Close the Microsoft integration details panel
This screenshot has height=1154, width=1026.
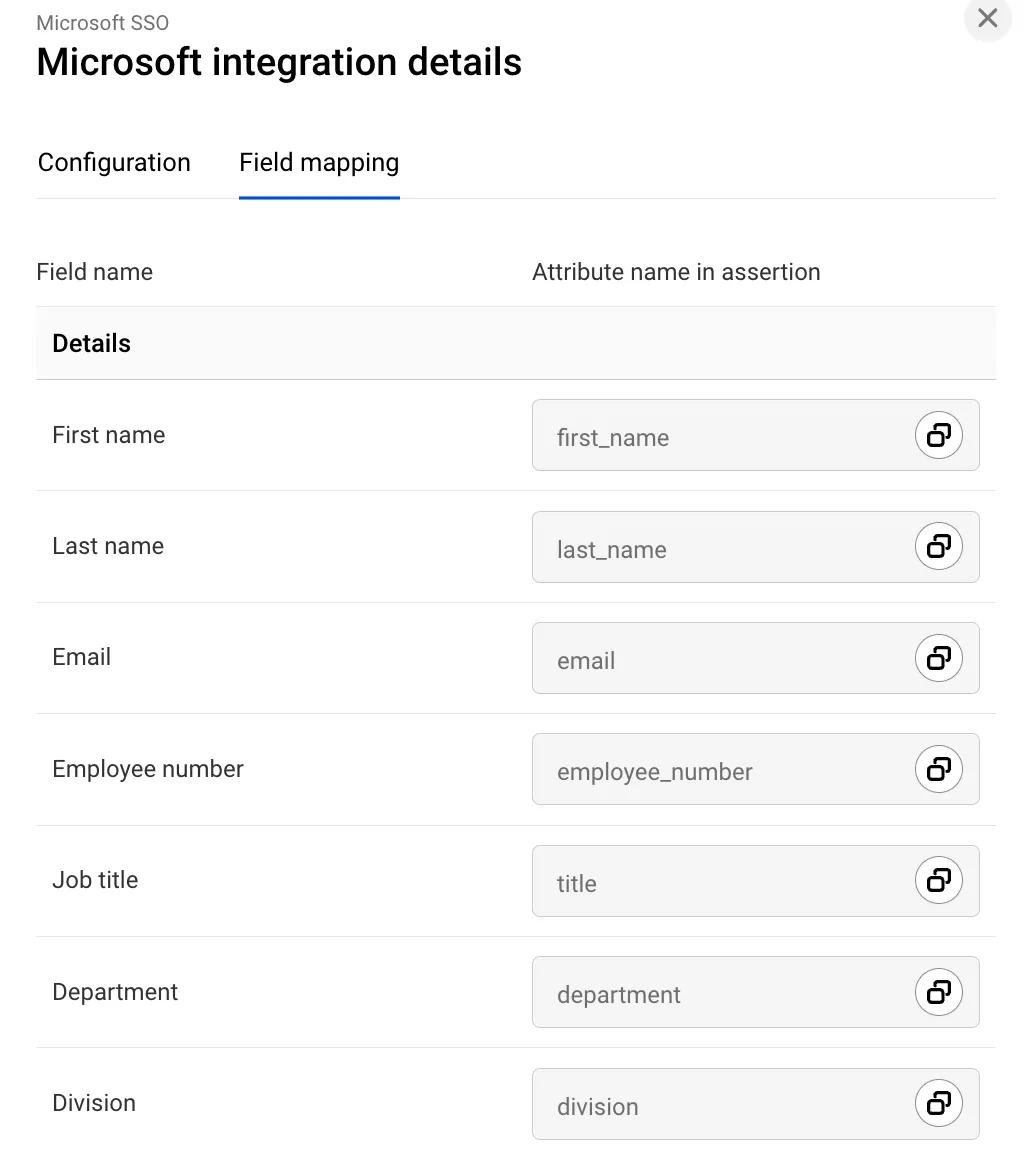pyautogui.click(x=987, y=18)
